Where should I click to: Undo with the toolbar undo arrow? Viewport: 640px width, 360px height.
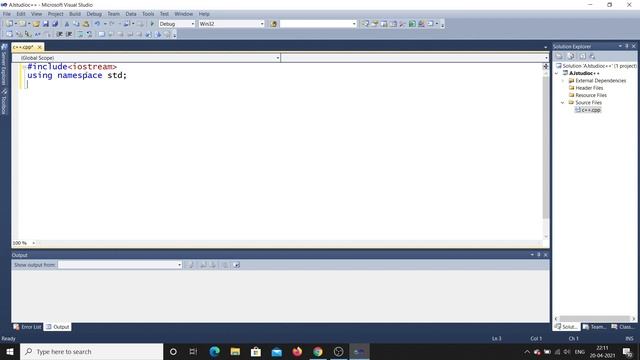pyautogui.click(x=97, y=24)
